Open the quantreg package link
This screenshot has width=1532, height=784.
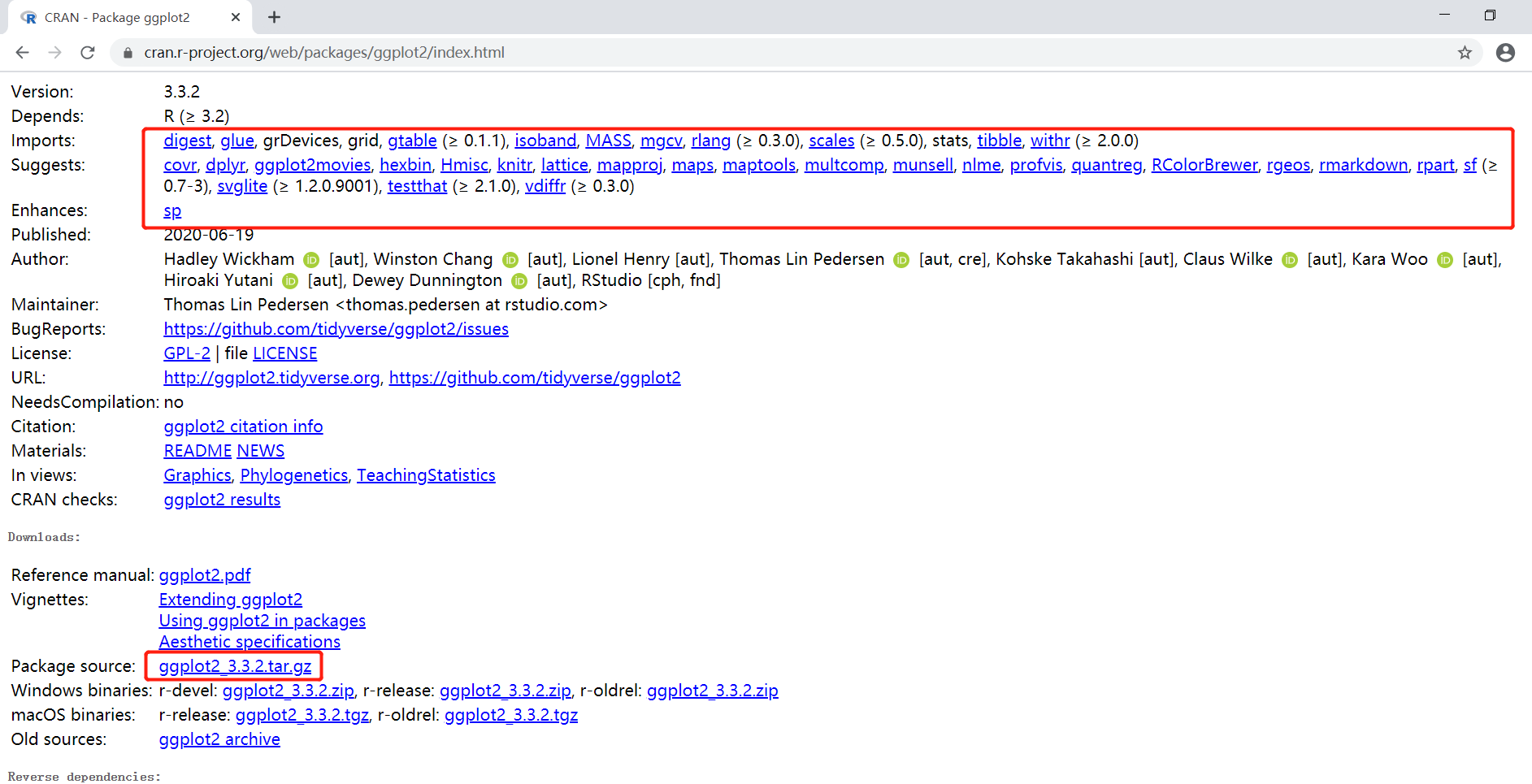pyautogui.click(x=1107, y=165)
